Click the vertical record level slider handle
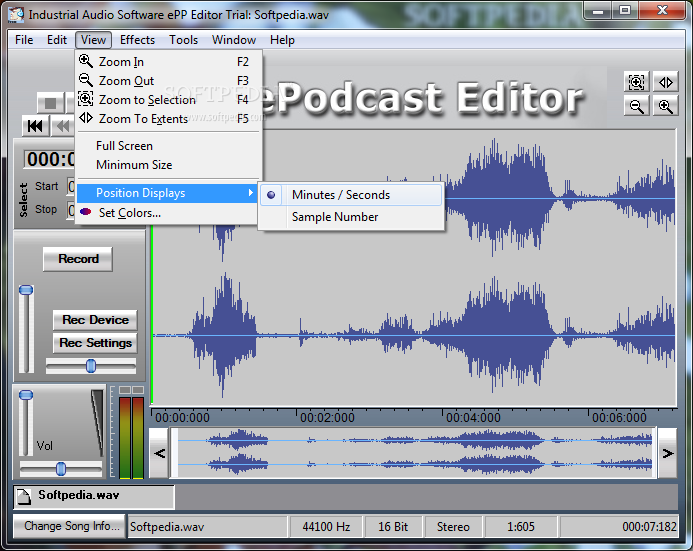Image resolution: width=693 pixels, height=551 pixels. coord(26,290)
